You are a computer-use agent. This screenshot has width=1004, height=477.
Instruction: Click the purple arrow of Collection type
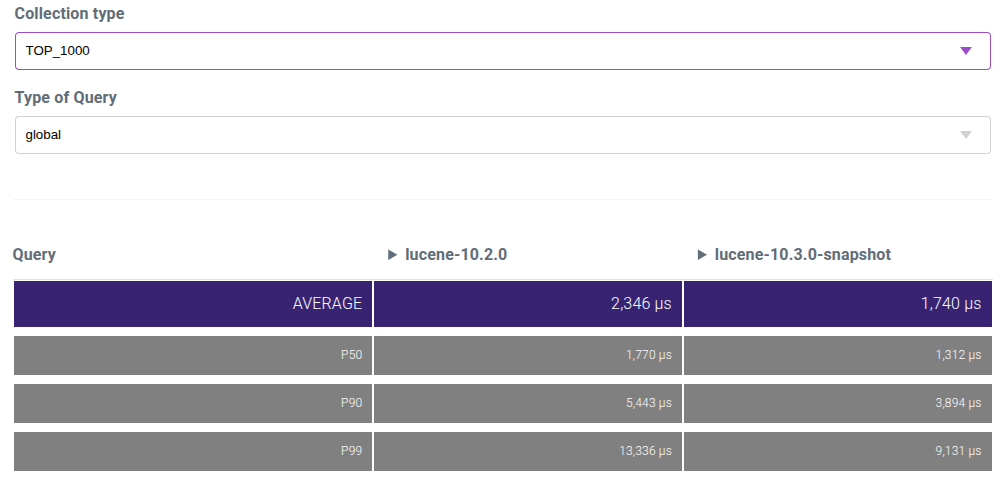[x=966, y=51]
